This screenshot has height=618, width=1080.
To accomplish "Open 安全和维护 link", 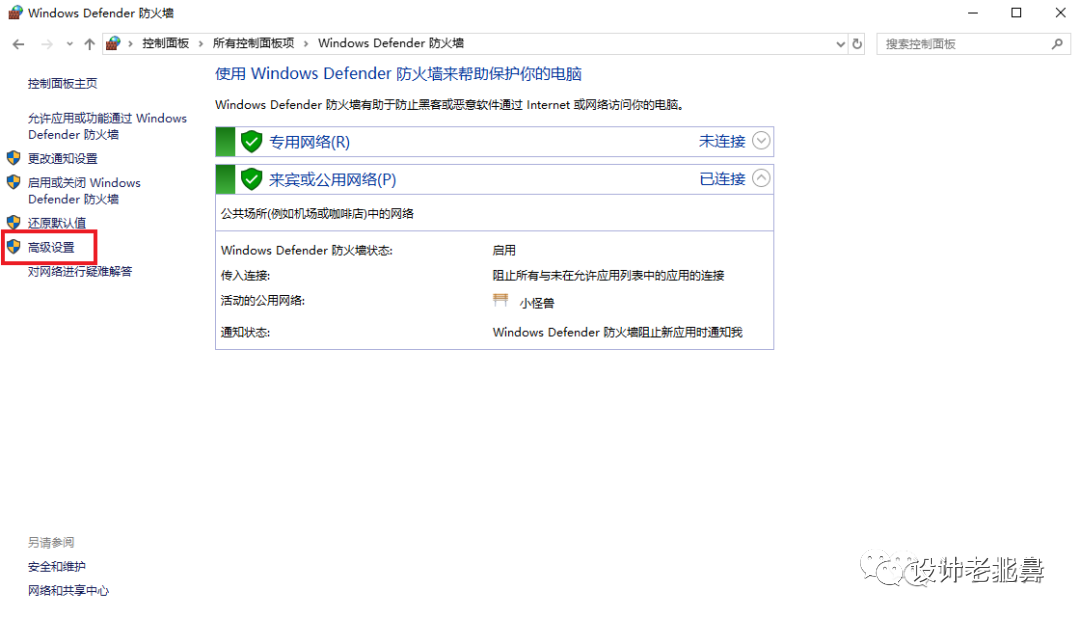I will click(x=56, y=566).
